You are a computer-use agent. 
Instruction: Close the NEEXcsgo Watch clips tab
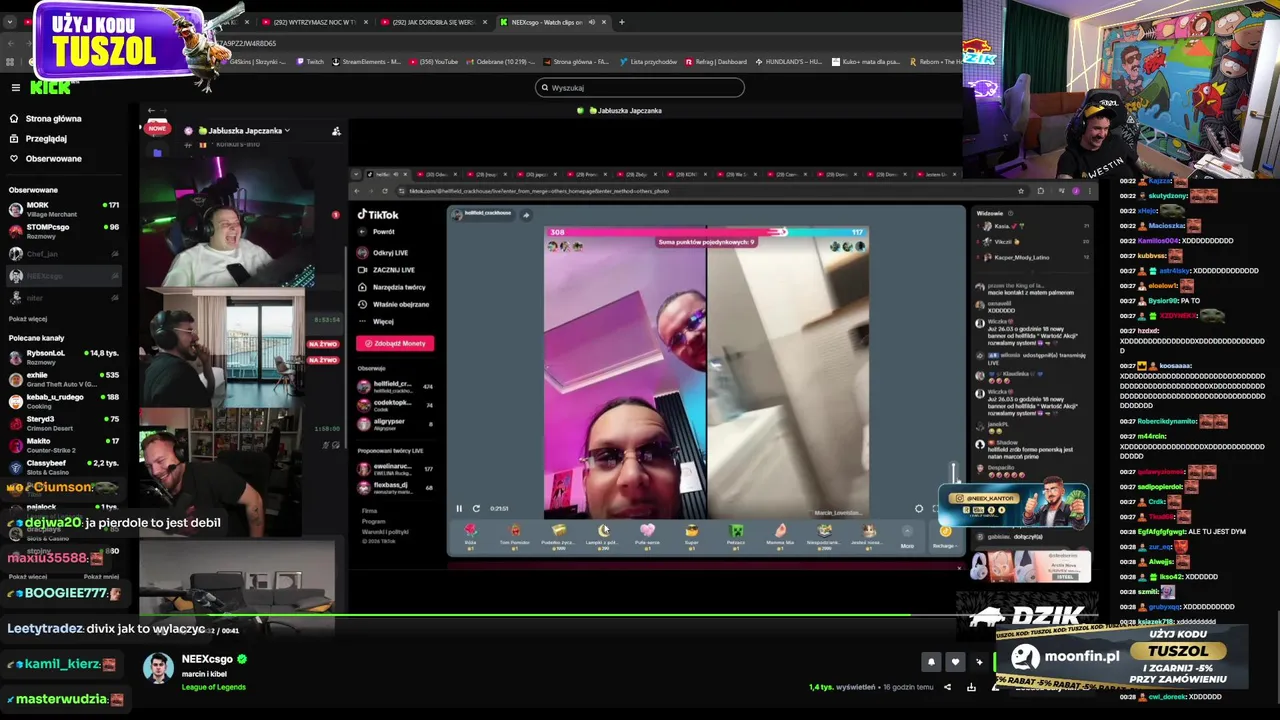(x=605, y=22)
